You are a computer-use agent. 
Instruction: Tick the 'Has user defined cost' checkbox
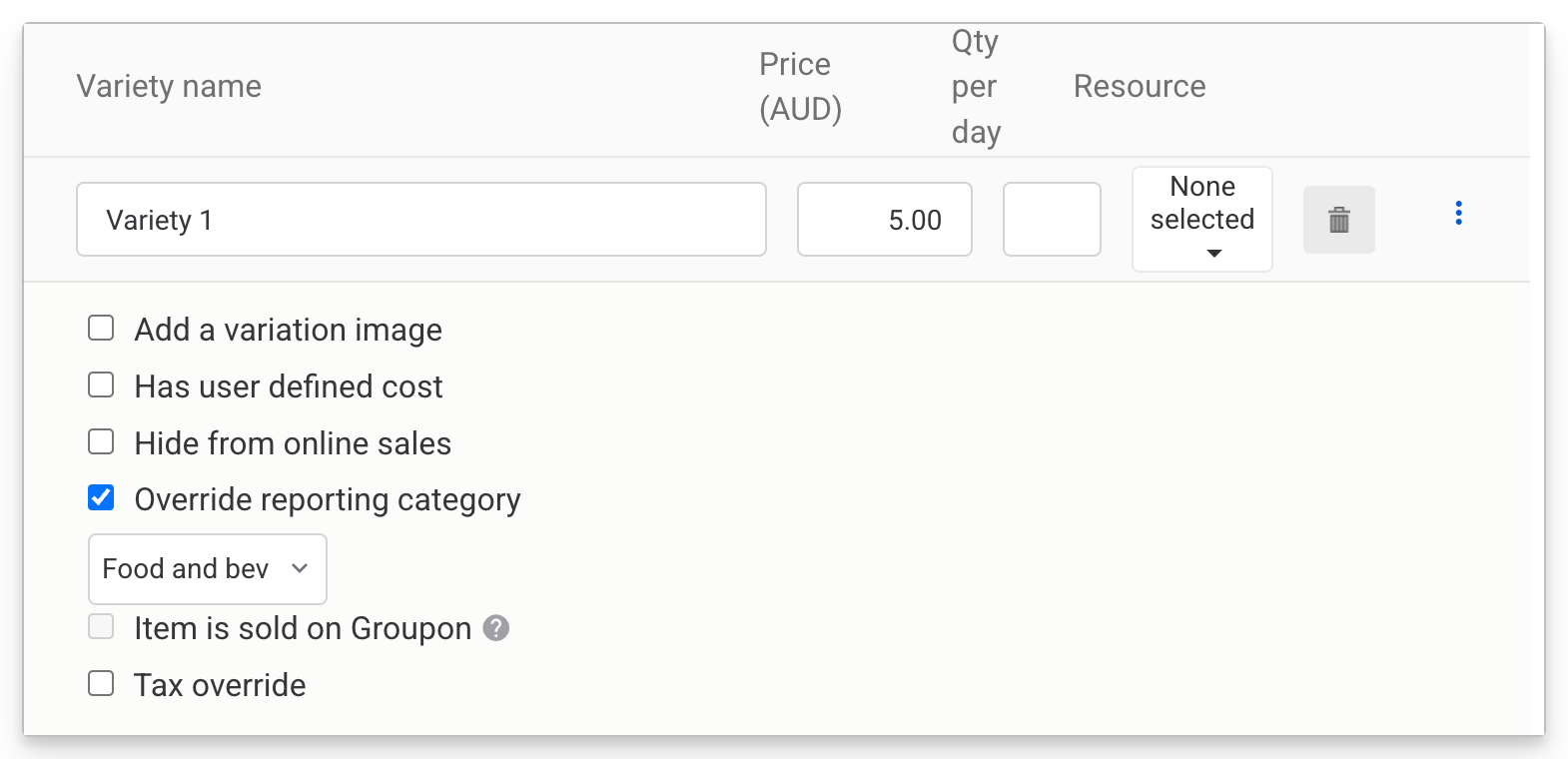[101, 385]
